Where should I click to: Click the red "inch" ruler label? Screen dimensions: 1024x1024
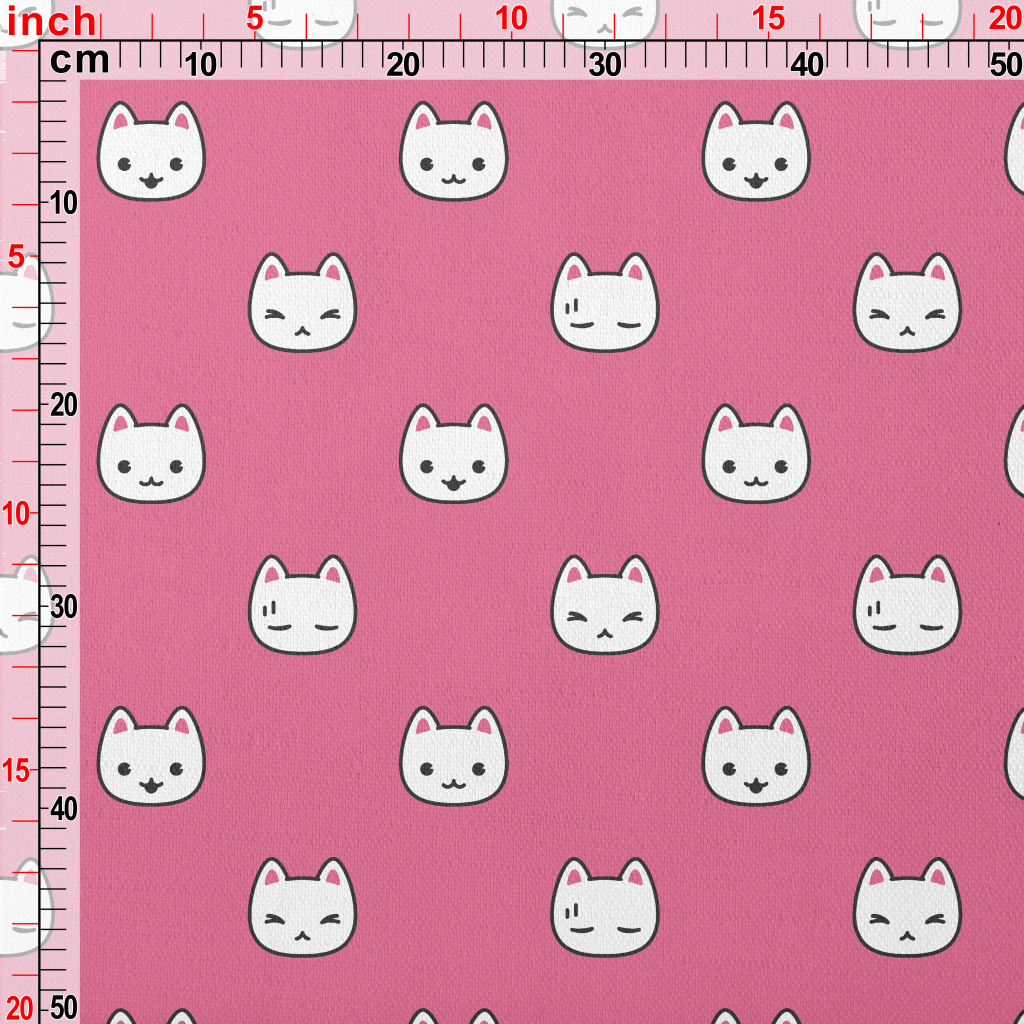coord(51,21)
